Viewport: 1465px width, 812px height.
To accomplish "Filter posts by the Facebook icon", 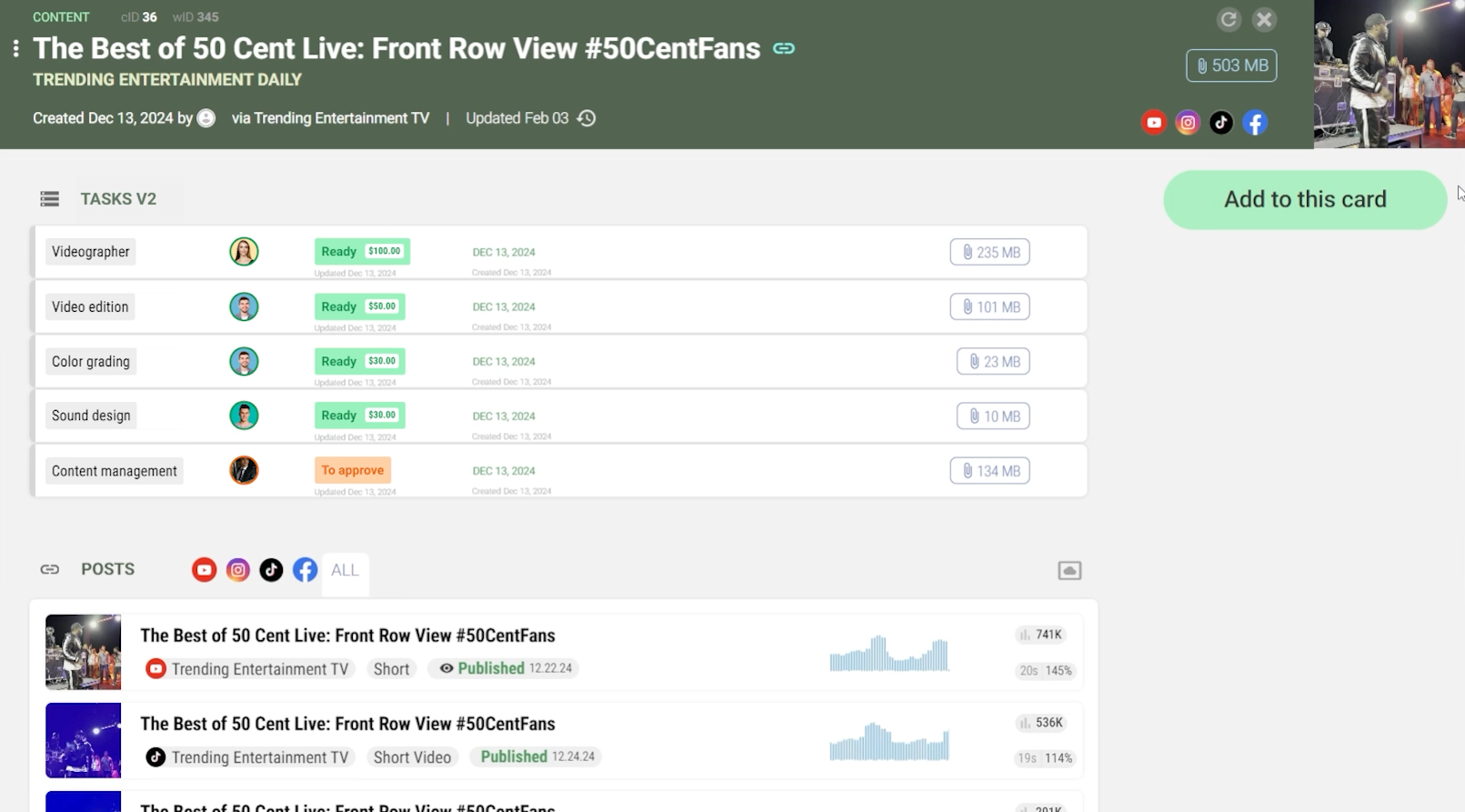I will tap(305, 570).
